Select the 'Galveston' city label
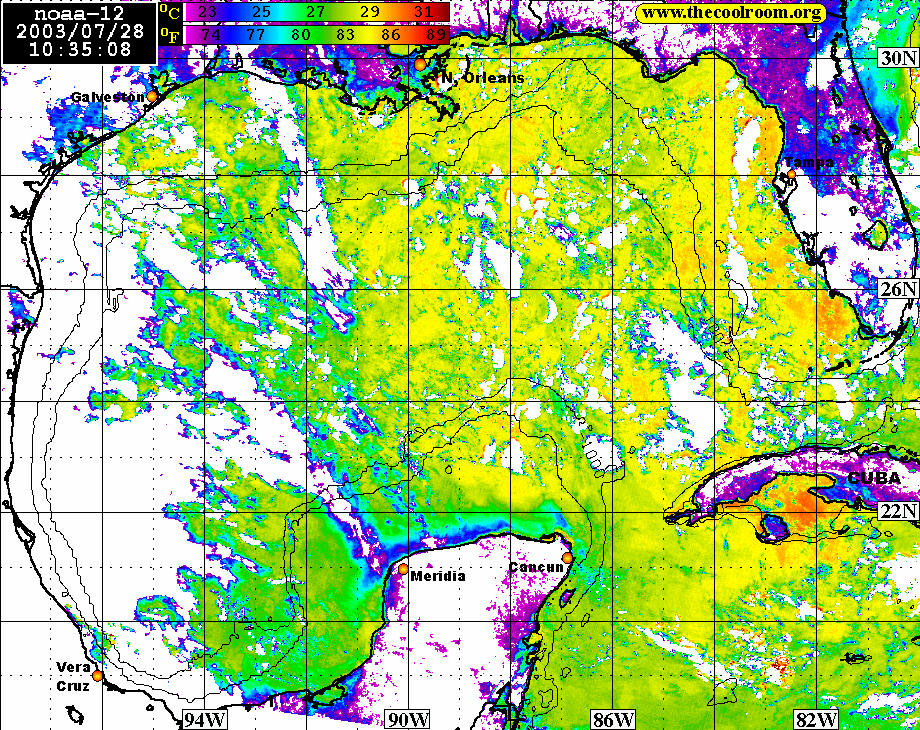Image resolution: width=920 pixels, height=730 pixels. pyautogui.click(x=107, y=97)
